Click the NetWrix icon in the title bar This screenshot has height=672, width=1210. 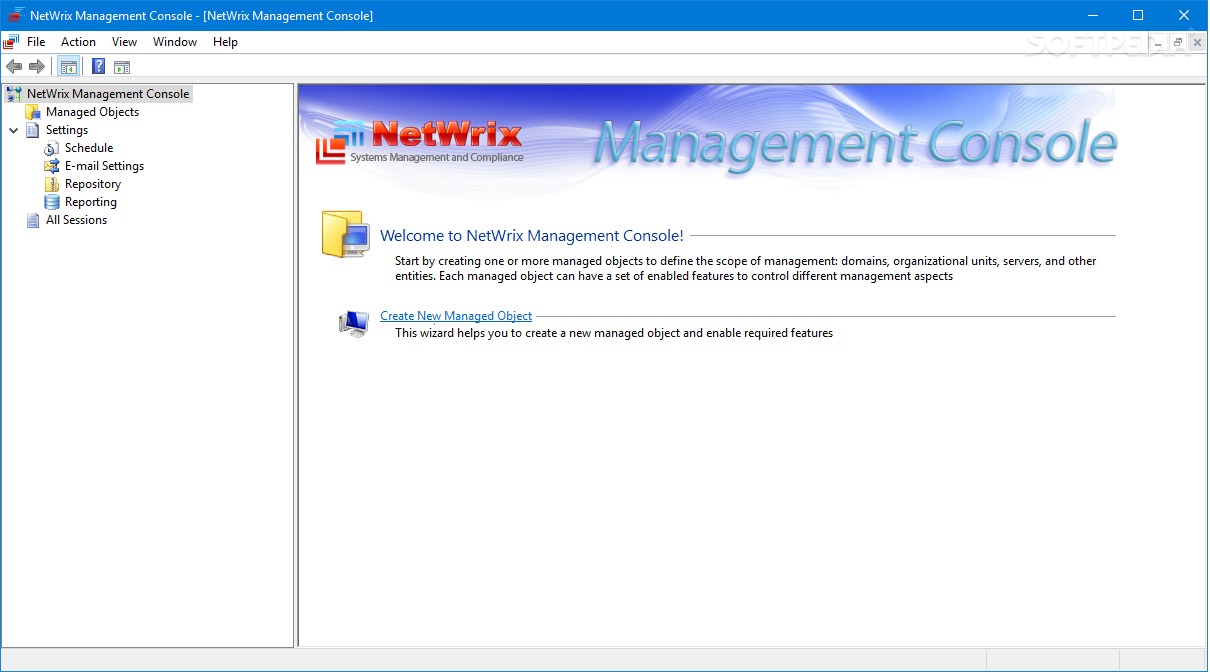pos(15,15)
